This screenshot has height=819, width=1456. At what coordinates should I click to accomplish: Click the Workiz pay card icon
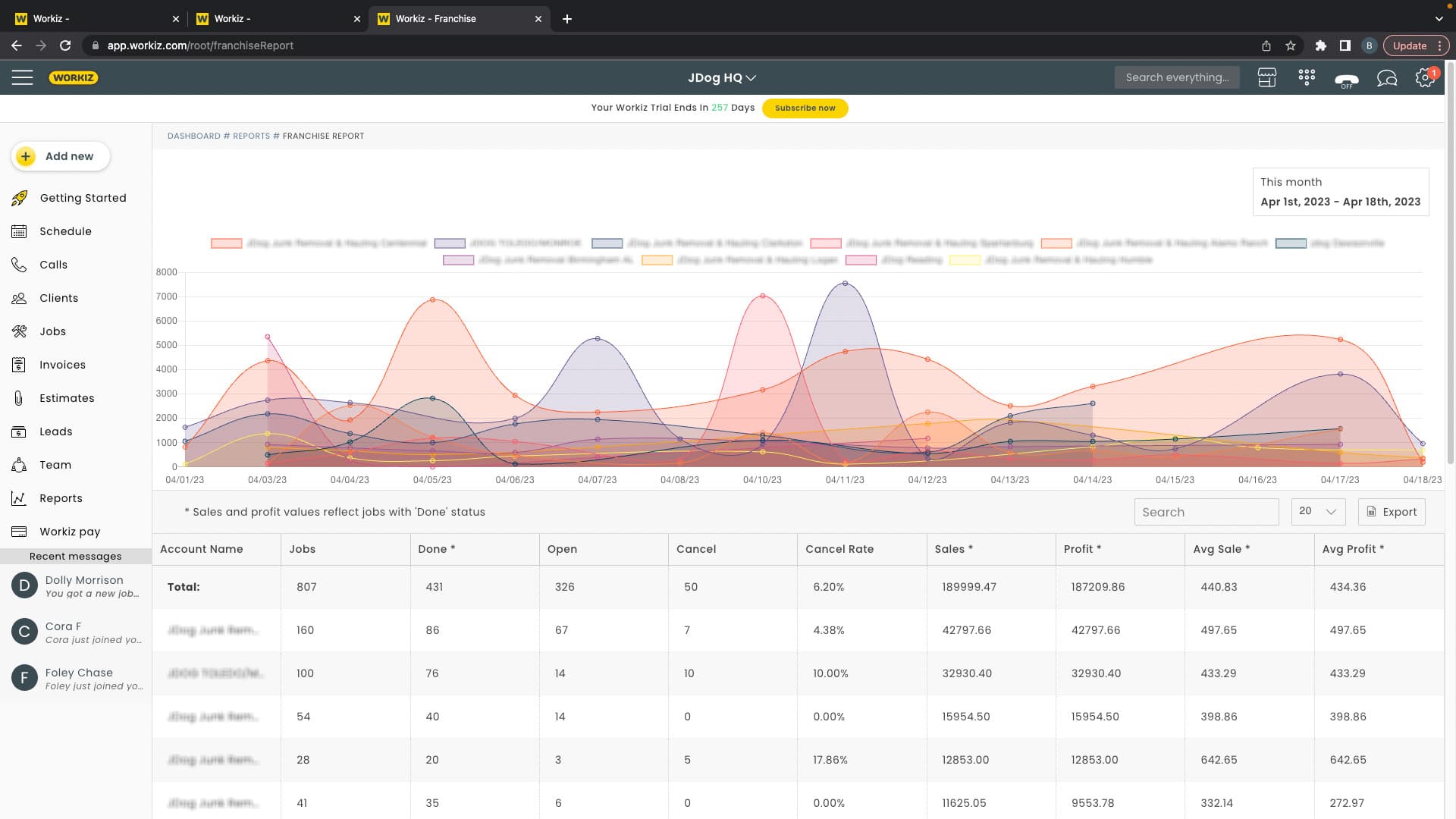click(x=19, y=532)
